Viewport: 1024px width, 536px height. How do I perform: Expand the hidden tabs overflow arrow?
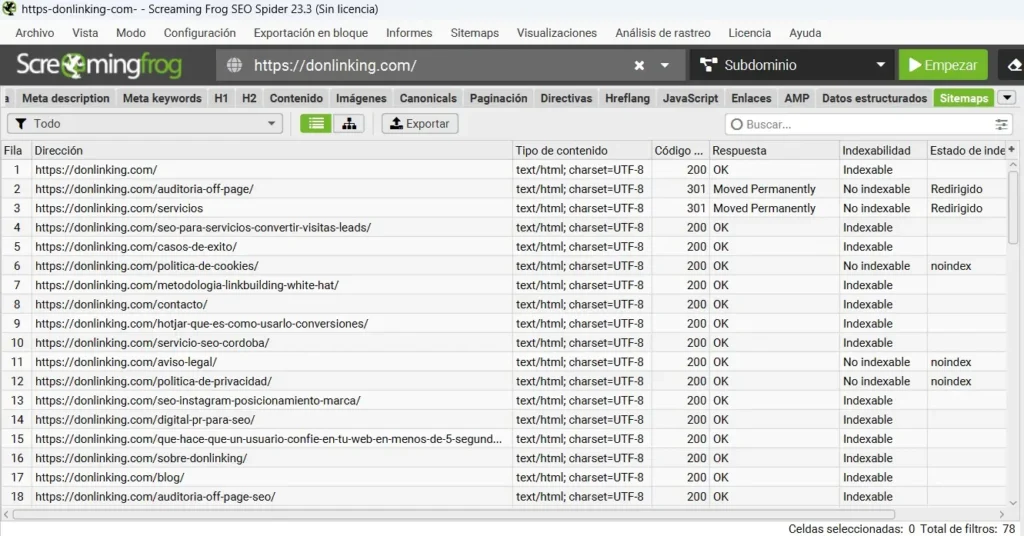1007,98
